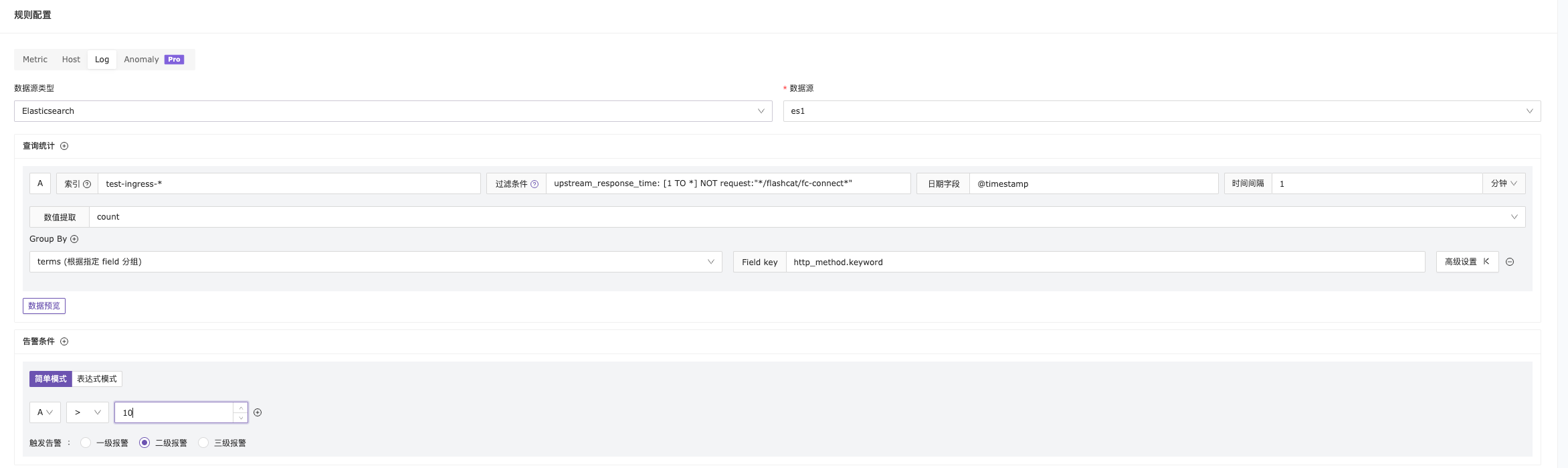The width and height of the screenshot is (1568, 468).
Task: Expand the 分钟 time unit dropdown
Action: (x=1503, y=183)
